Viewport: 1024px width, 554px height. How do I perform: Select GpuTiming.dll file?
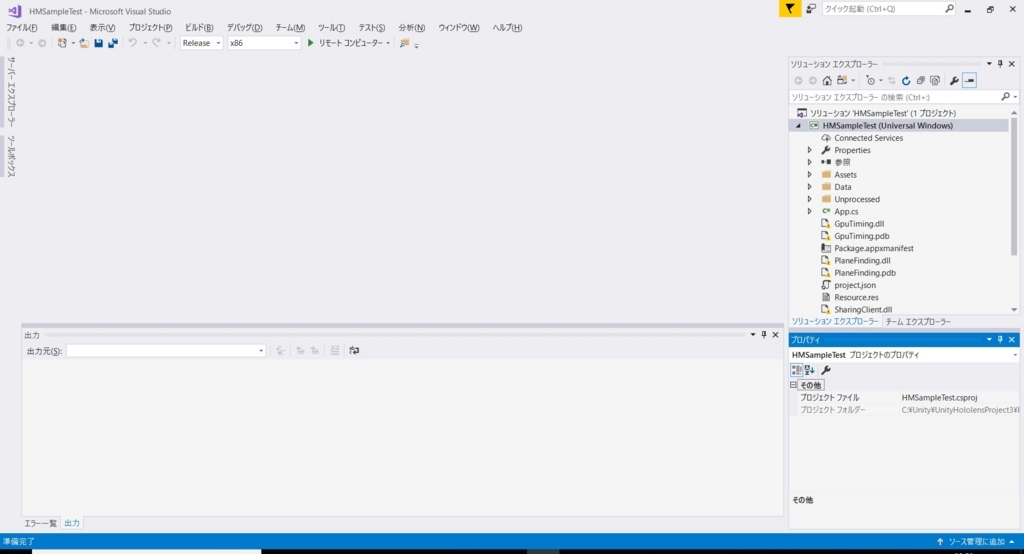(x=859, y=223)
